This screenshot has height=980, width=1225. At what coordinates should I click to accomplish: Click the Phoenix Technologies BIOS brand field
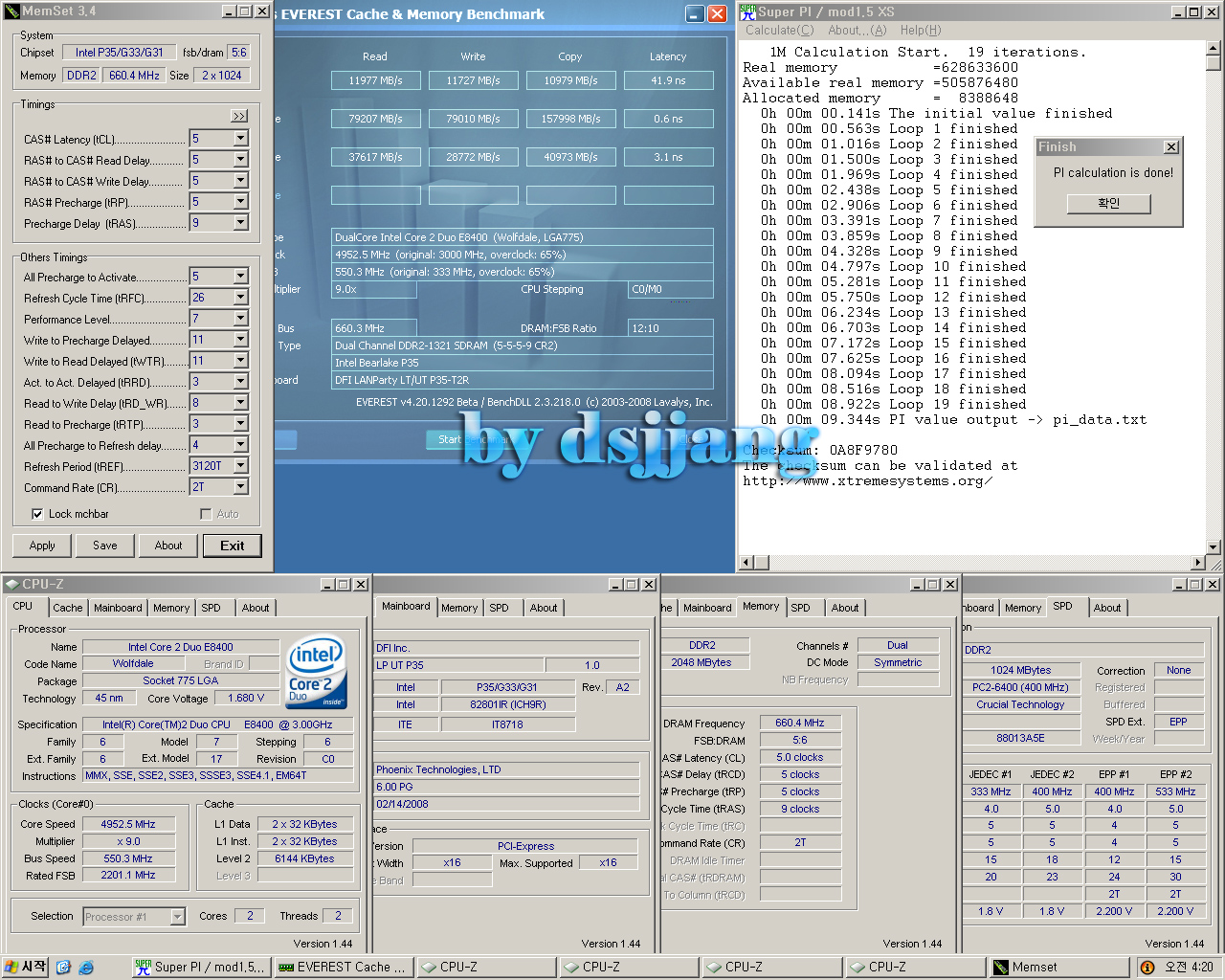506,769
